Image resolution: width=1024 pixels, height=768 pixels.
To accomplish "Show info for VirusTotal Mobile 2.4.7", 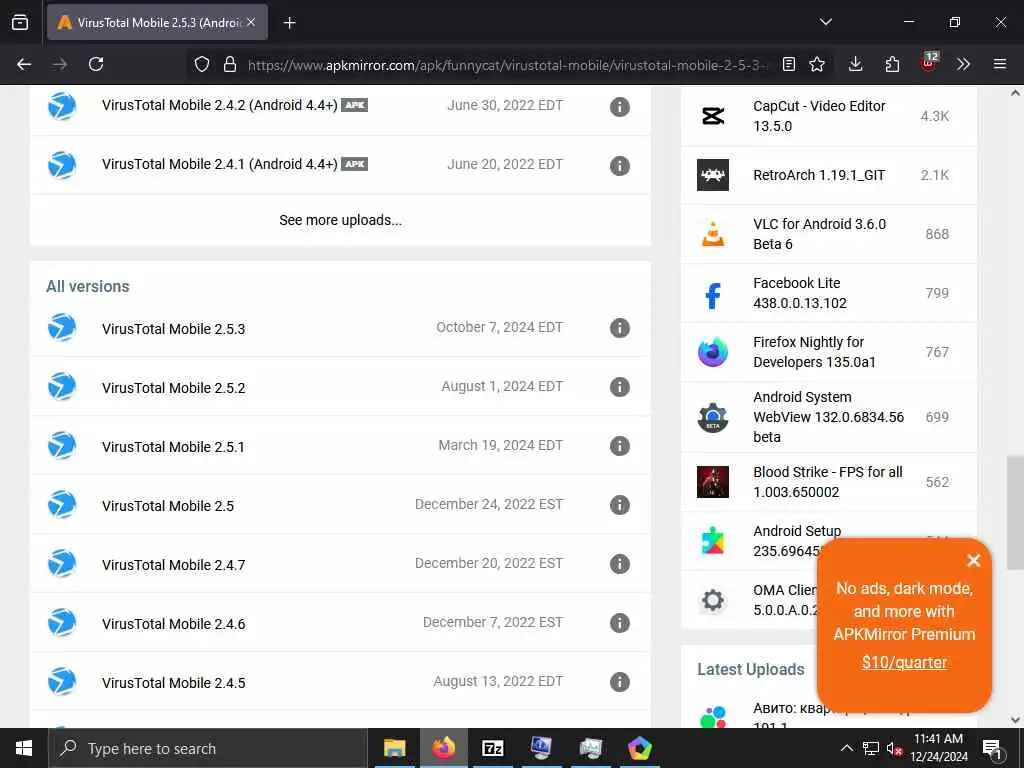I will pos(620,564).
